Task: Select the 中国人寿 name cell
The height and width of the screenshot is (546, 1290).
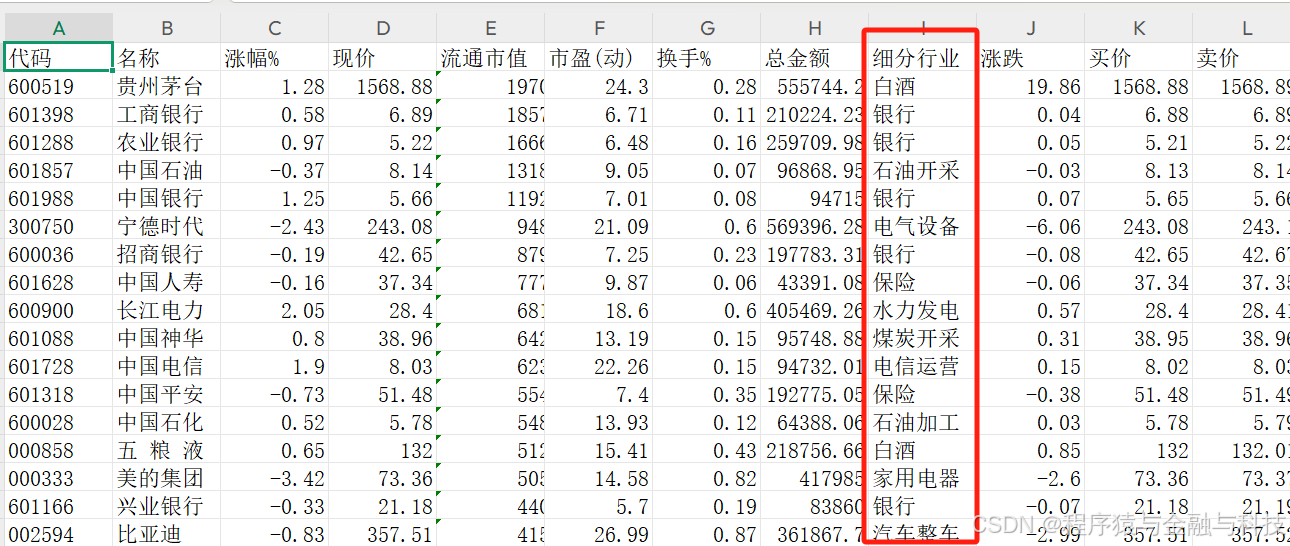Action: pyautogui.click(x=167, y=282)
